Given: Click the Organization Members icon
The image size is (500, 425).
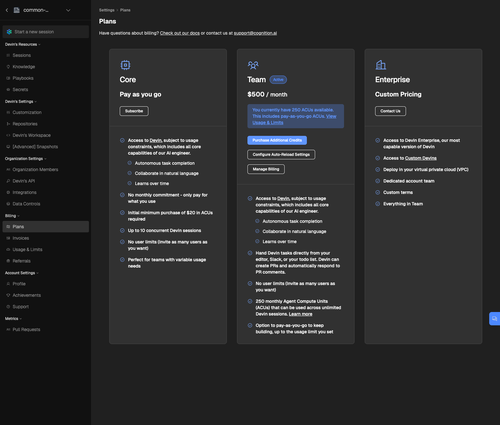Looking at the screenshot, I should coord(8,169).
